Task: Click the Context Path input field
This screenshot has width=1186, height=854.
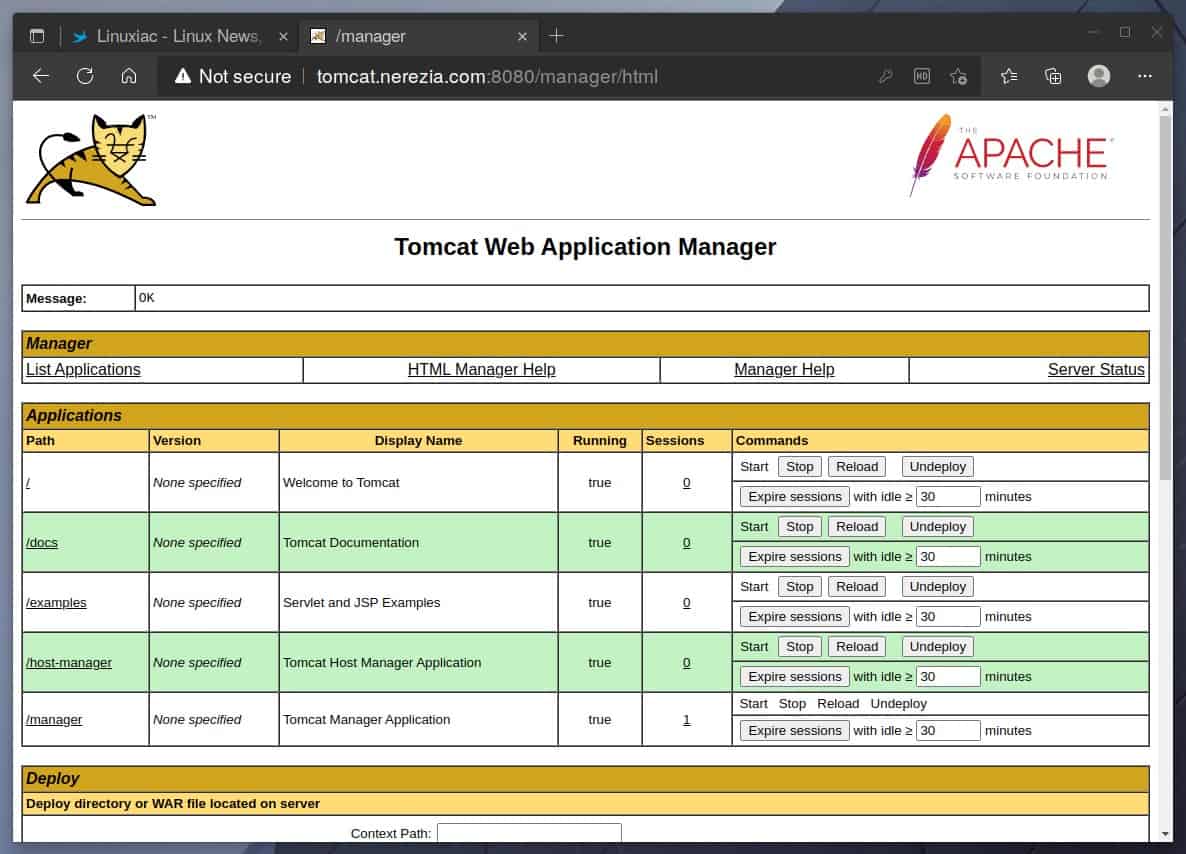Action: (x=529, y=833)
